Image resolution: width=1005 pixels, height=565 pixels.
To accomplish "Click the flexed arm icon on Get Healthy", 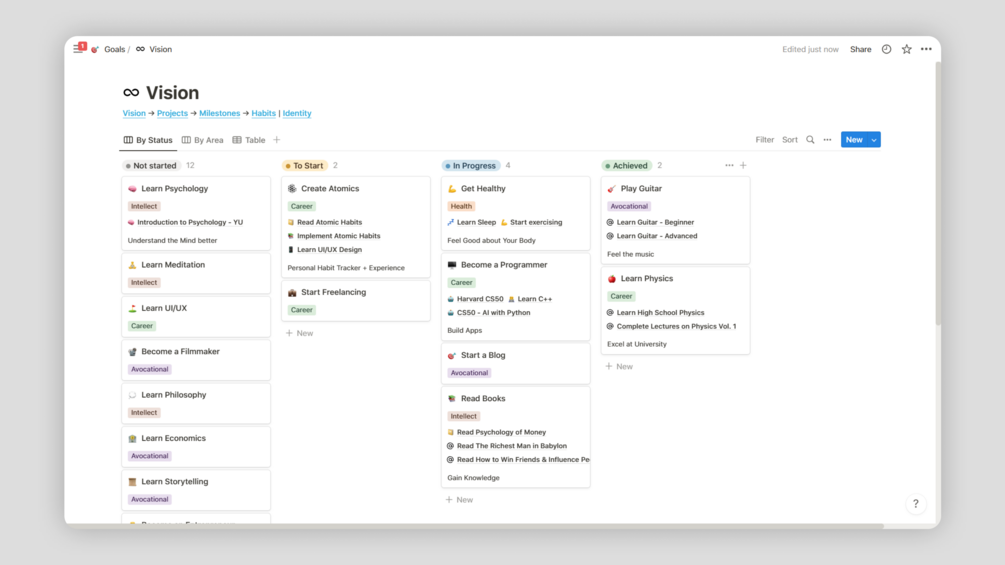I will click(452, 188).
